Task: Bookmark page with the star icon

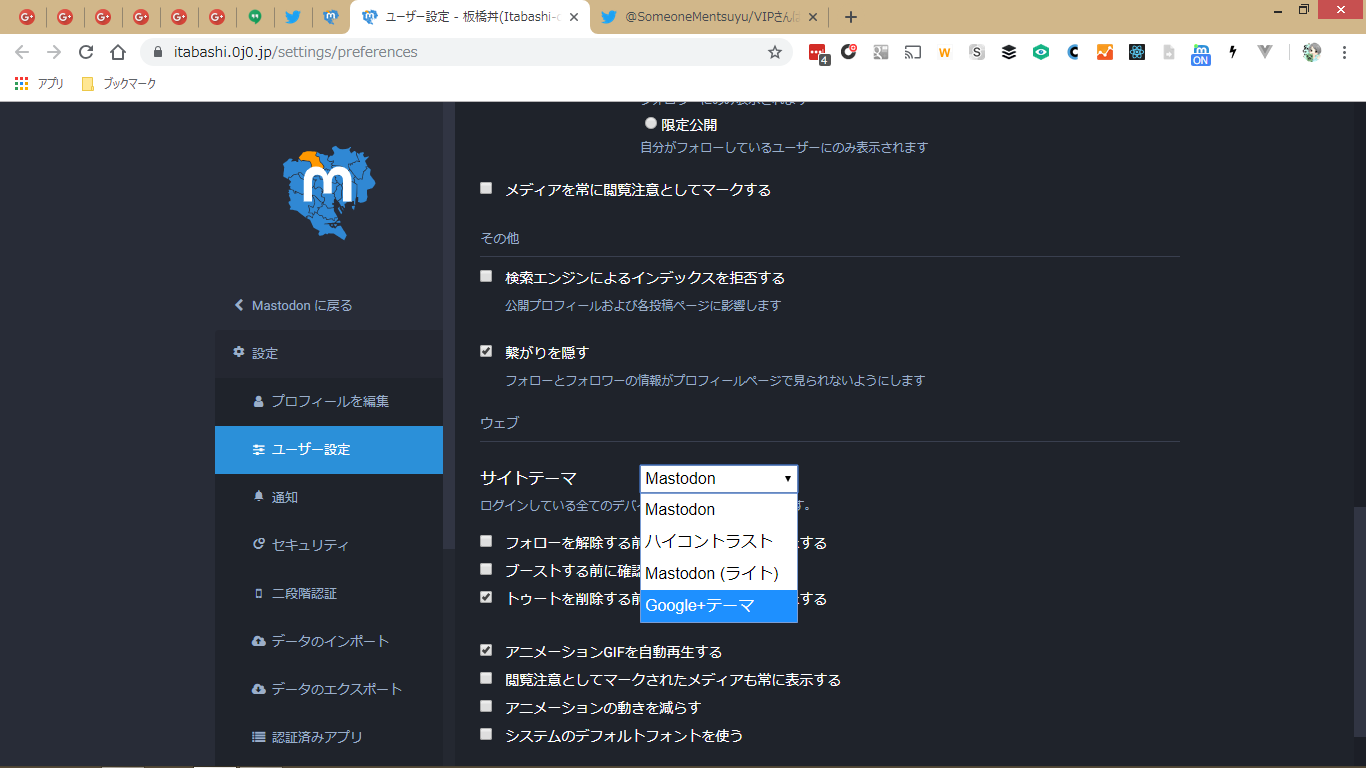Action: (774, 52)
